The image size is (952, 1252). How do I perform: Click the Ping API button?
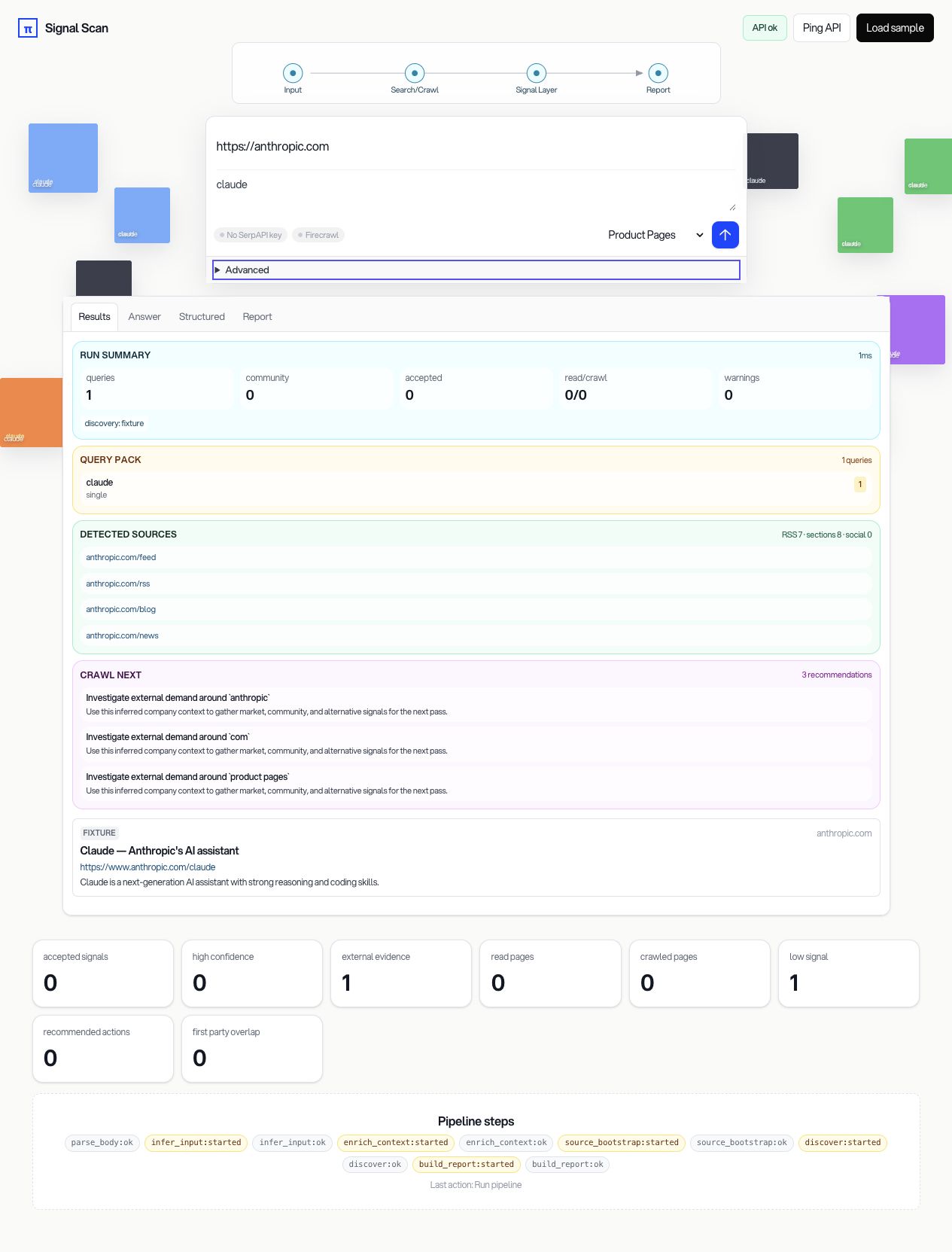tap(822, 28)
